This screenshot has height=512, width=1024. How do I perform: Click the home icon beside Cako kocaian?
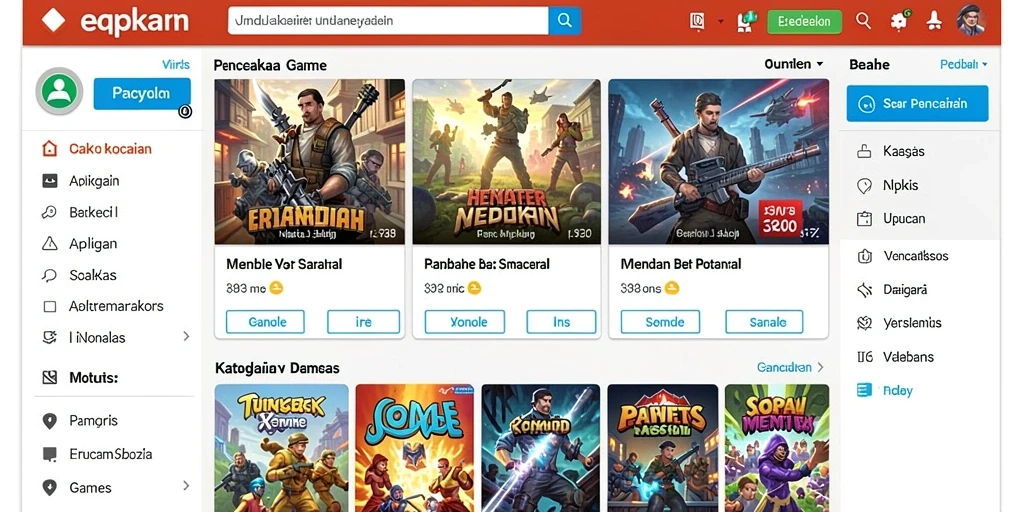50,149
